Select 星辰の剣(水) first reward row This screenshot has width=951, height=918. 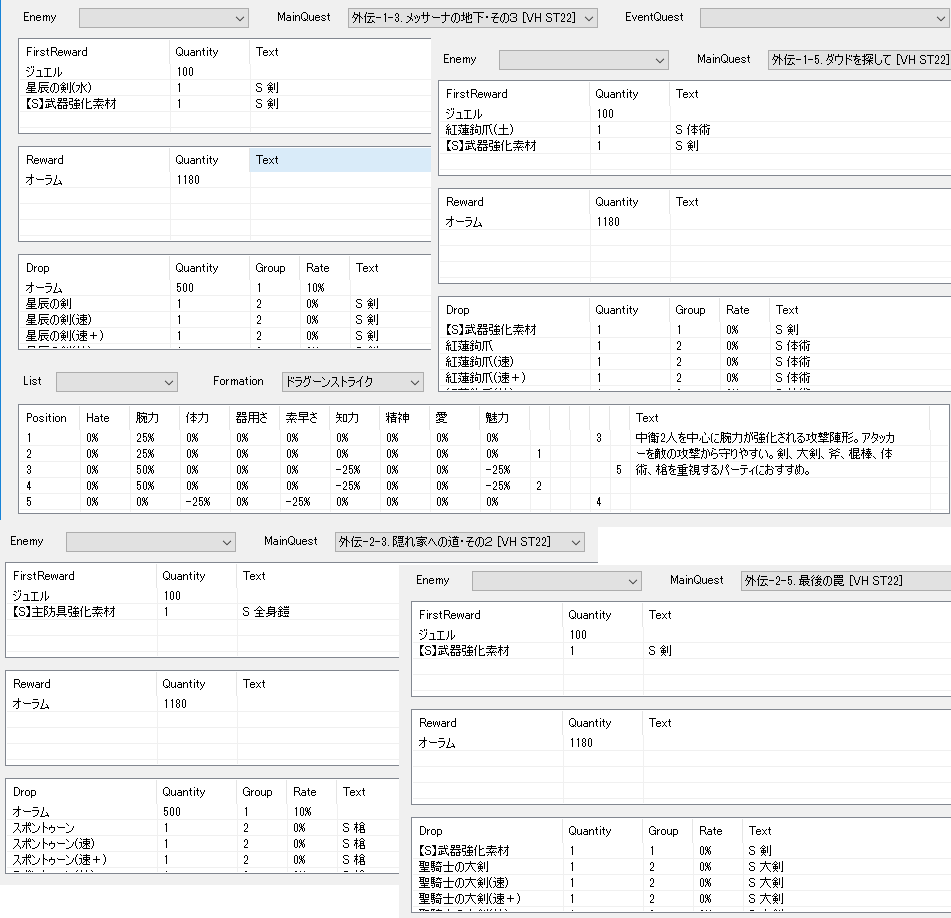225,88
